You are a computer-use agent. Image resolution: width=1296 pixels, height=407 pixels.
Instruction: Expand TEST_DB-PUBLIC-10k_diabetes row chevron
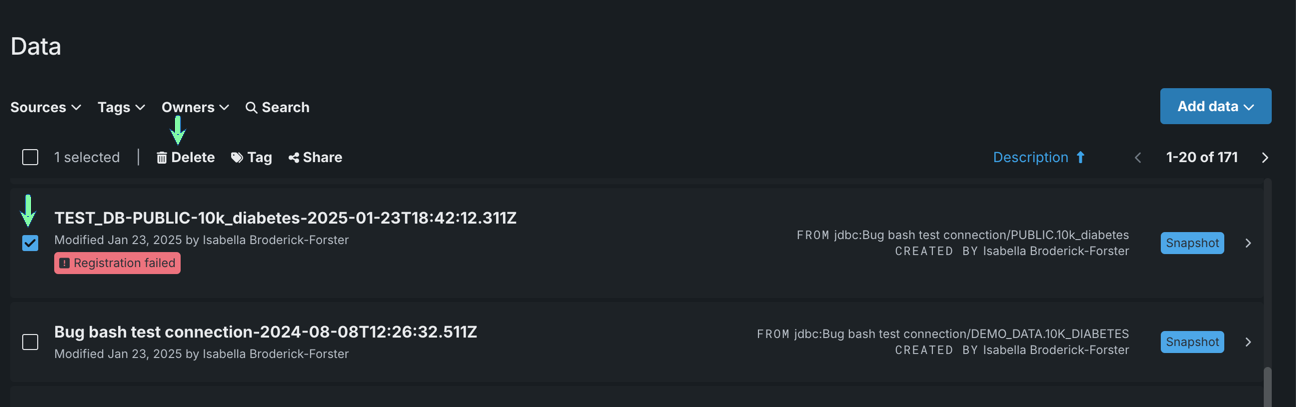click(1248, 243)
